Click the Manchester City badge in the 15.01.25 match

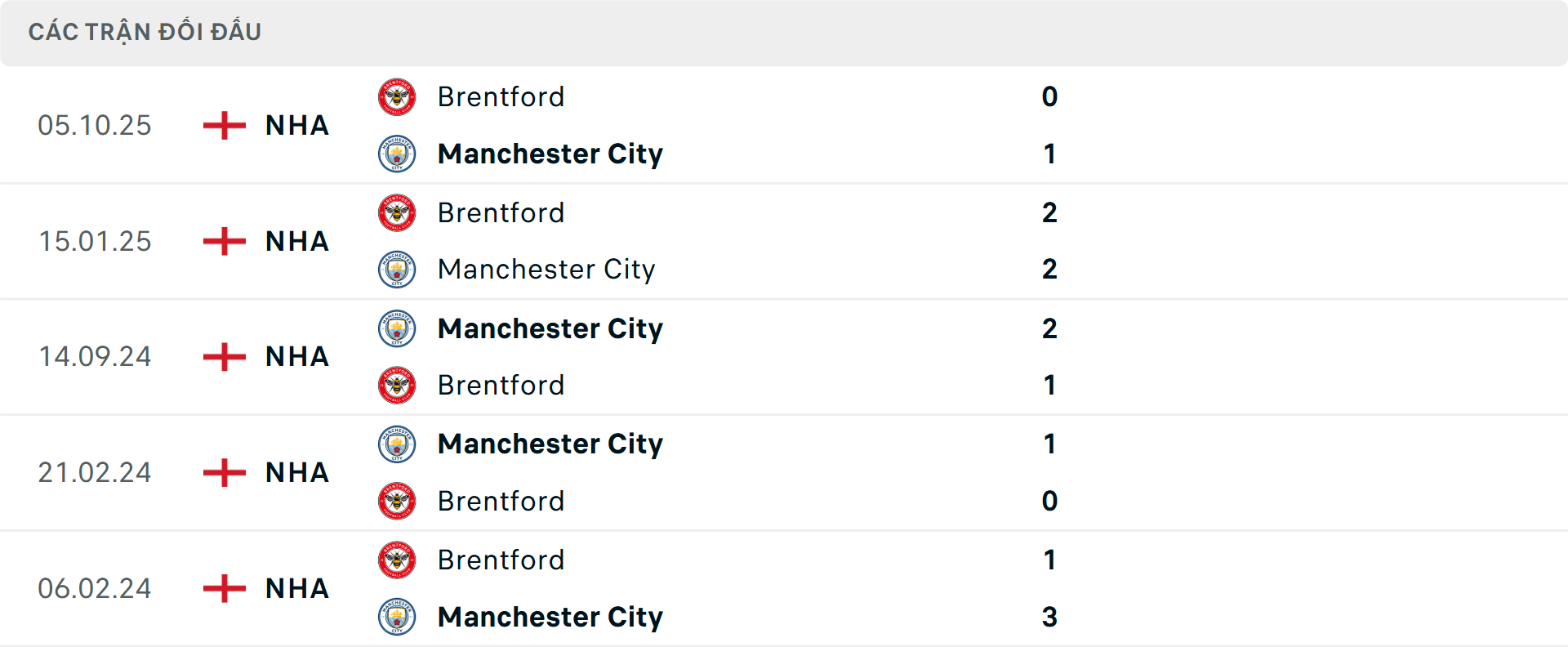(397, 270)
